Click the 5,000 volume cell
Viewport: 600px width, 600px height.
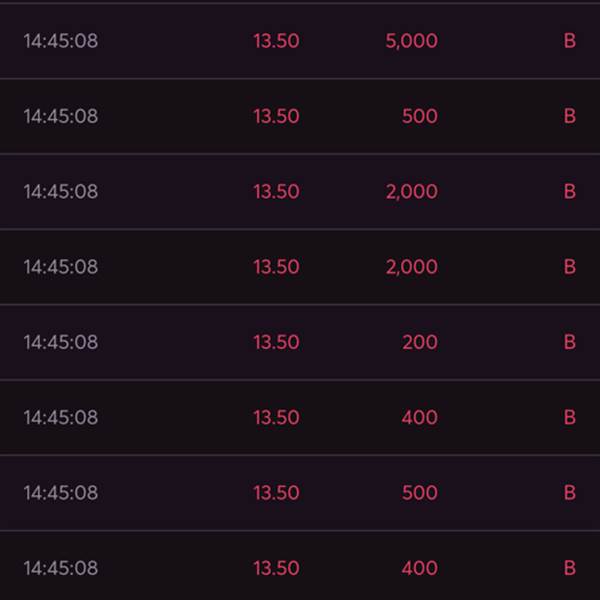[x=411, y=41]
